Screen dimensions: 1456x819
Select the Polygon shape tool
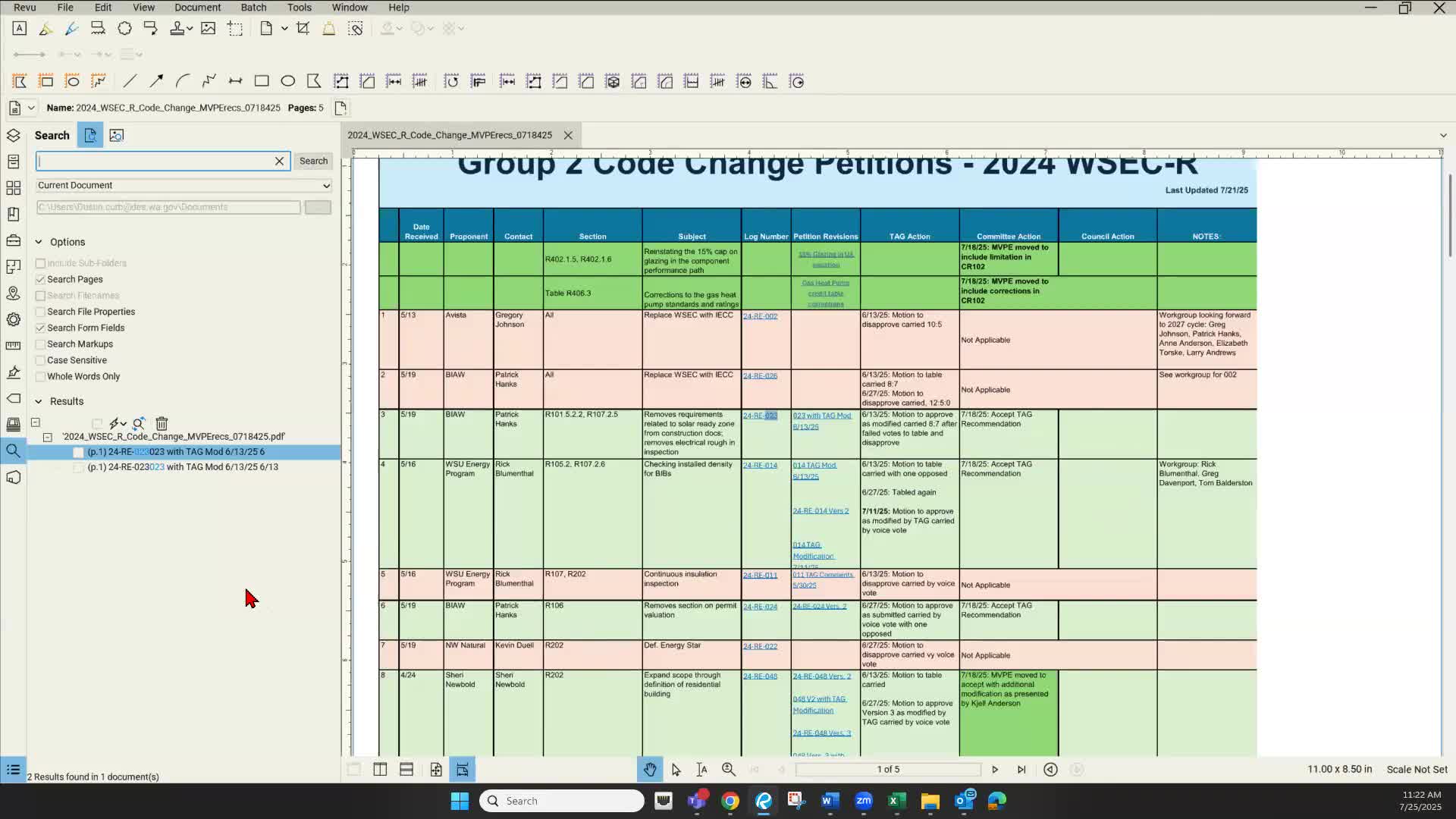pyautogui.click(x=313, y=81)
